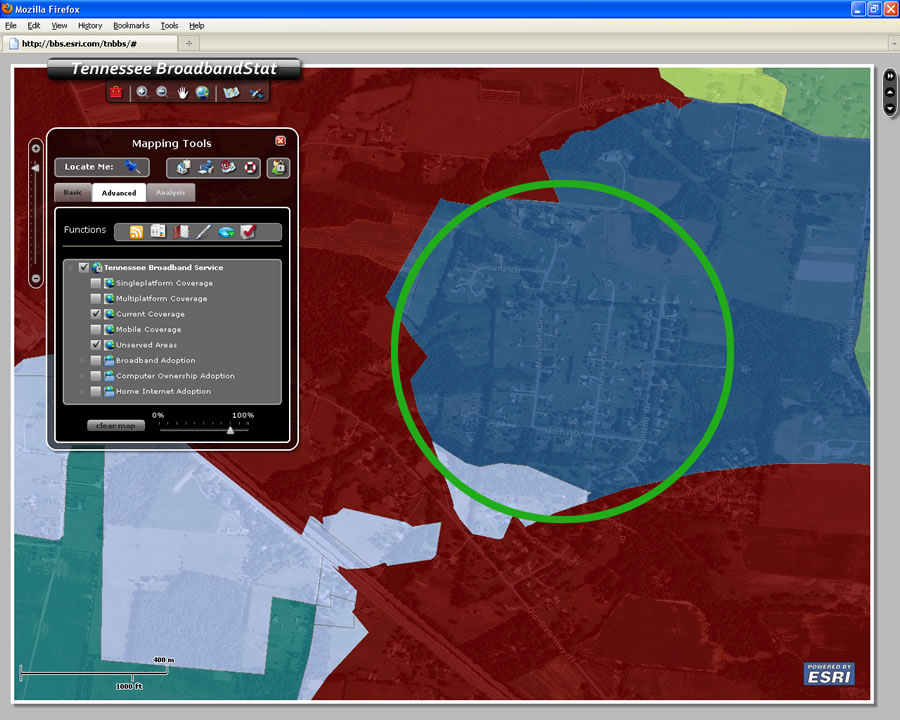
Task: Uncheck Current Coverage checkbox
Action: [x=96, y=314]
